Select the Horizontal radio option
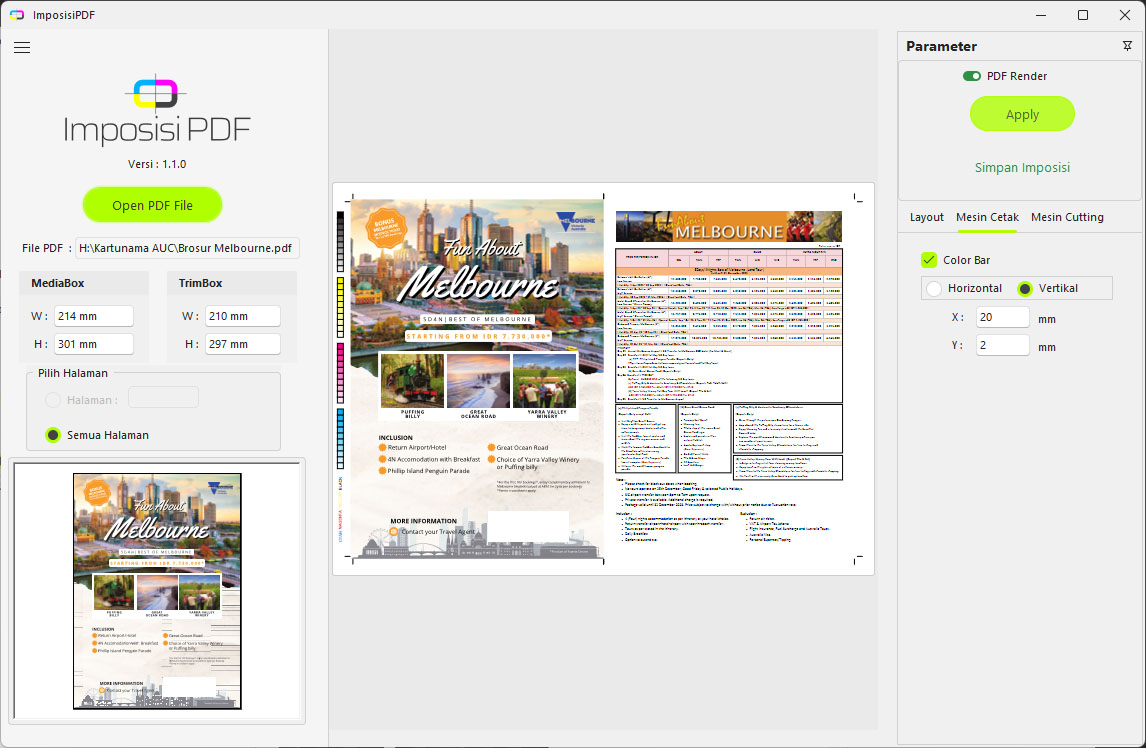The height and width of the screenshot is (748, 1146). [x=934, y=289]
